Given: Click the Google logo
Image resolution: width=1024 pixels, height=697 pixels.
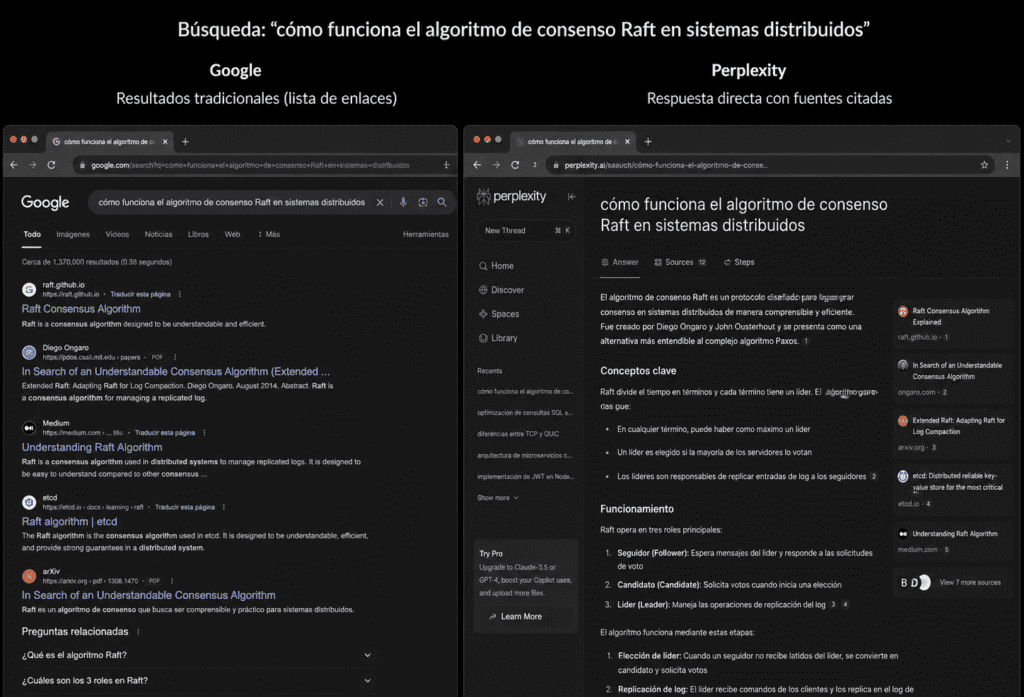Looking at the screenshot, I should (x=45, y=203).
